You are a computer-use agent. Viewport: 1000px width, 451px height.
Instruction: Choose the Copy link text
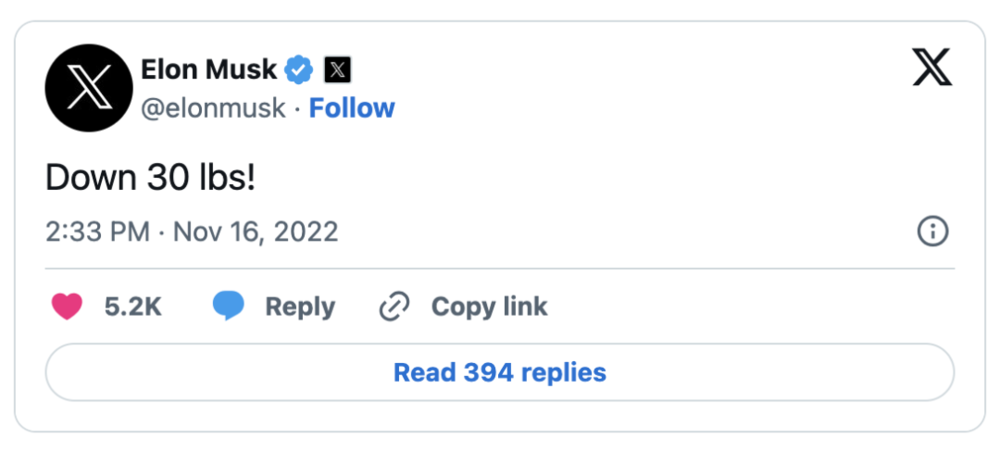pyautogui.click(x=489, y=307)
